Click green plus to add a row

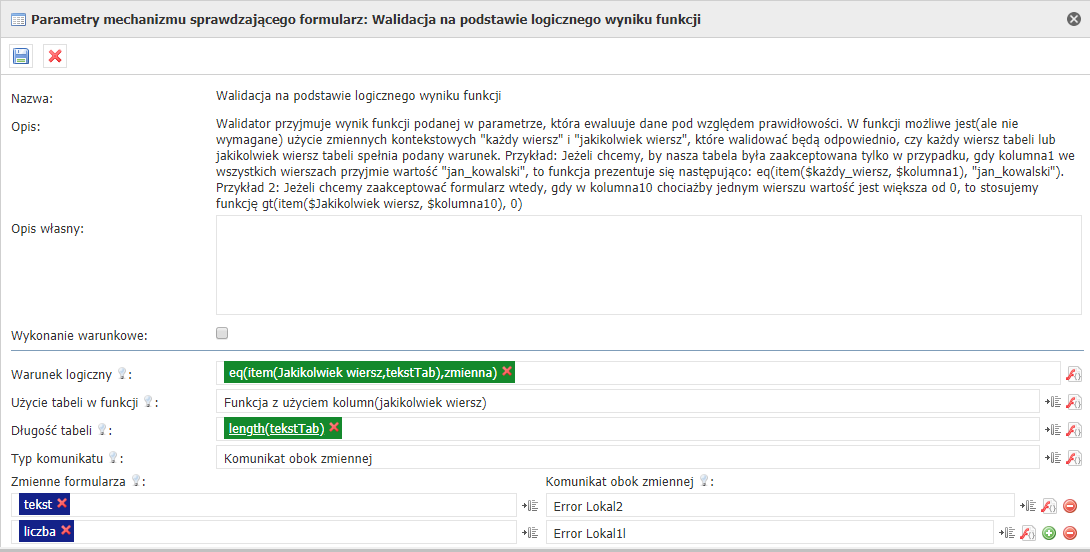click(1050, 533)
